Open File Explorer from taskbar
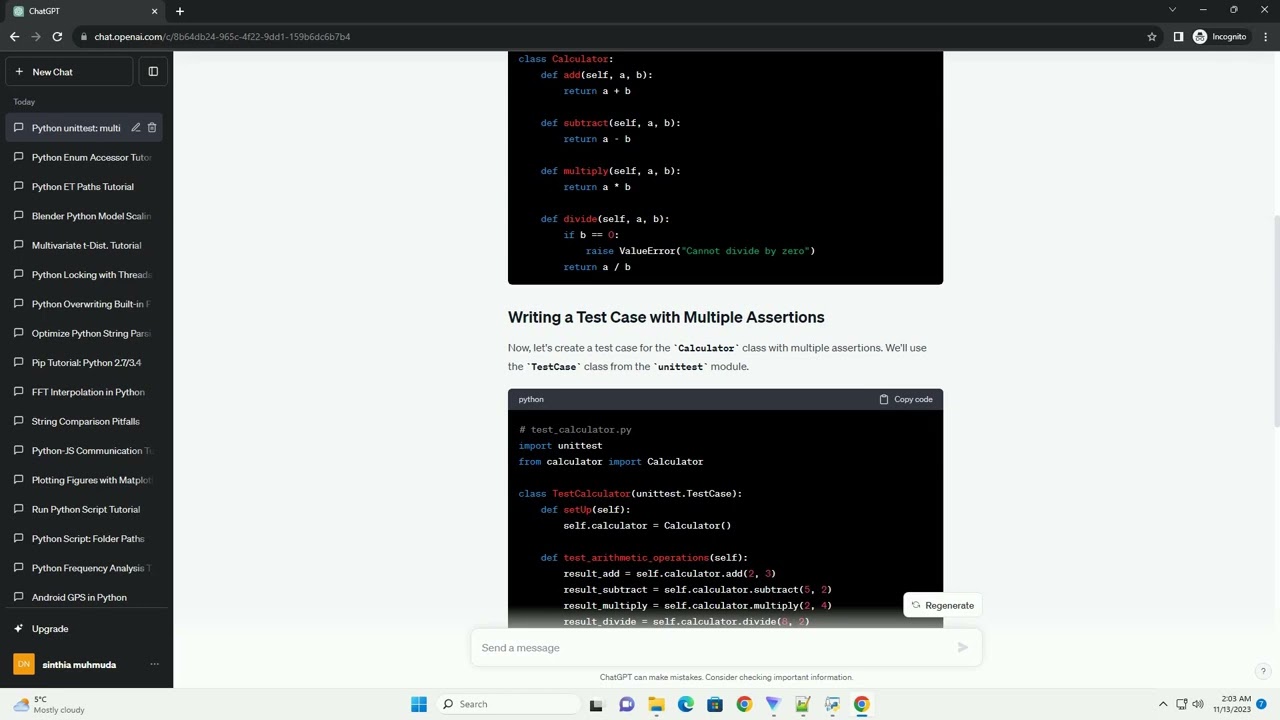The image size is (1280, 720). tap(656, 704)
